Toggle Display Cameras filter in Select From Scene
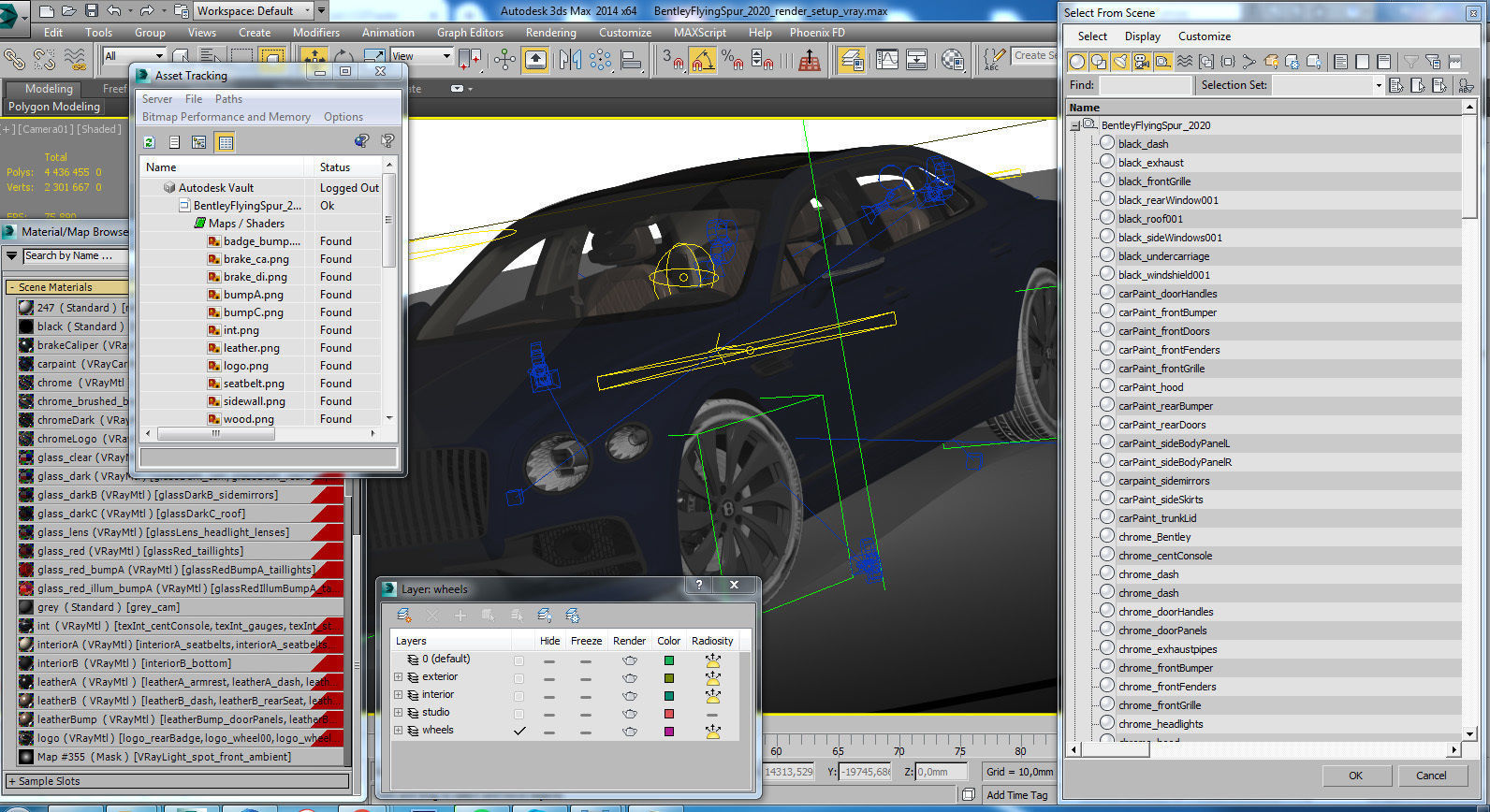The height and width of the screenshot is (812, 1490). [x=1142, y=62]
